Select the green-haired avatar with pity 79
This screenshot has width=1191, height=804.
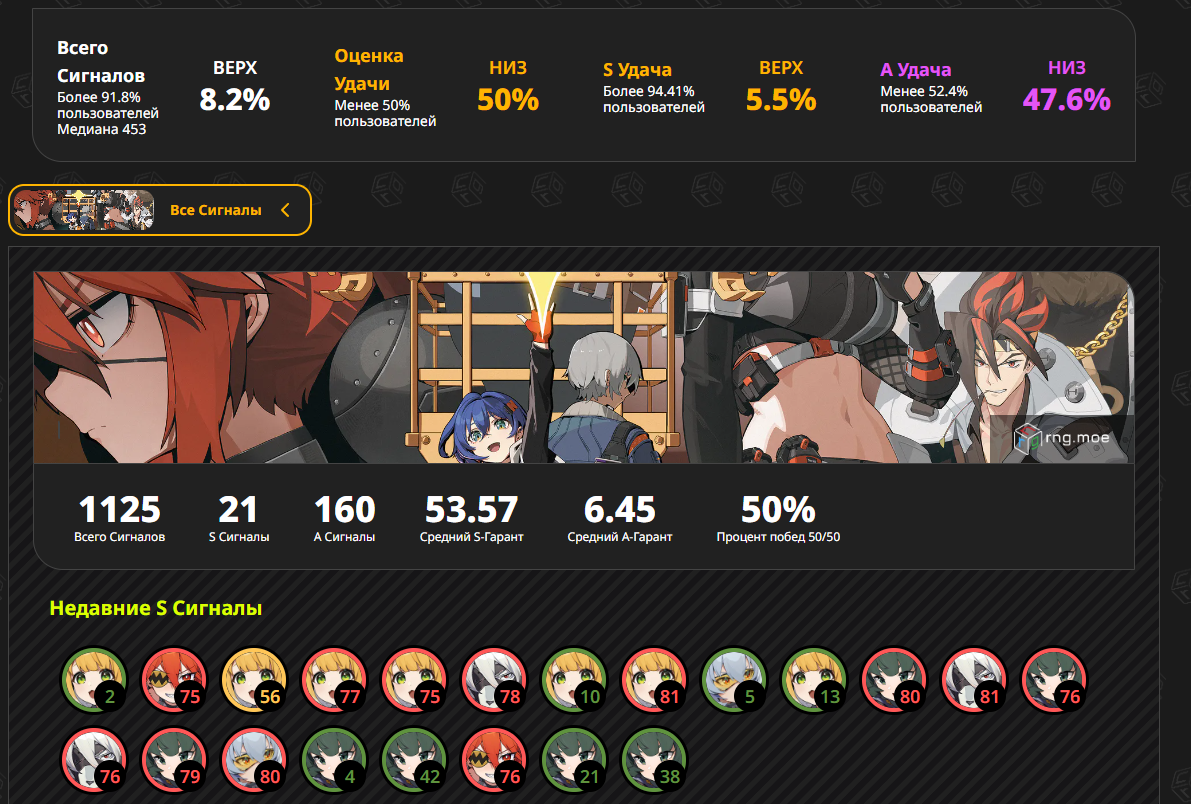coord(174,760)
